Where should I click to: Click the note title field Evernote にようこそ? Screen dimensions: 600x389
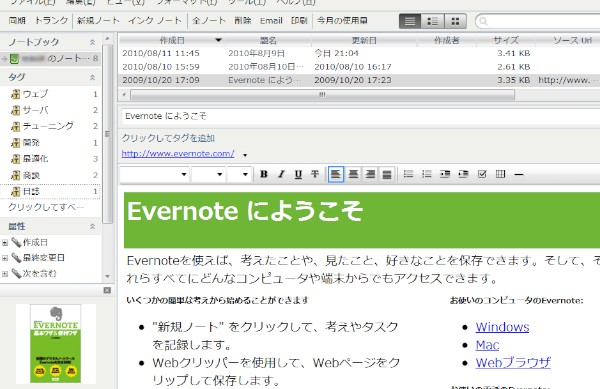360,116
